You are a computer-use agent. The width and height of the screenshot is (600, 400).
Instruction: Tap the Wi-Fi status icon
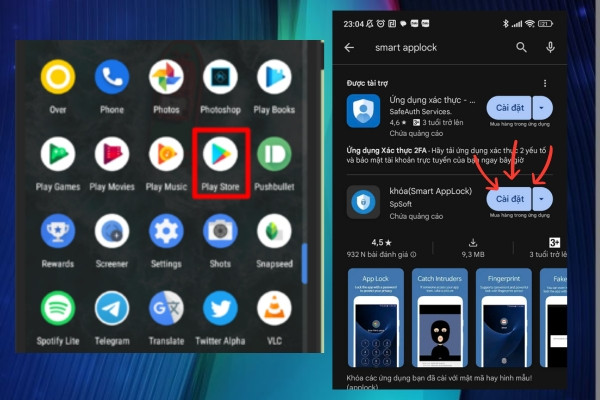(530, 24)
